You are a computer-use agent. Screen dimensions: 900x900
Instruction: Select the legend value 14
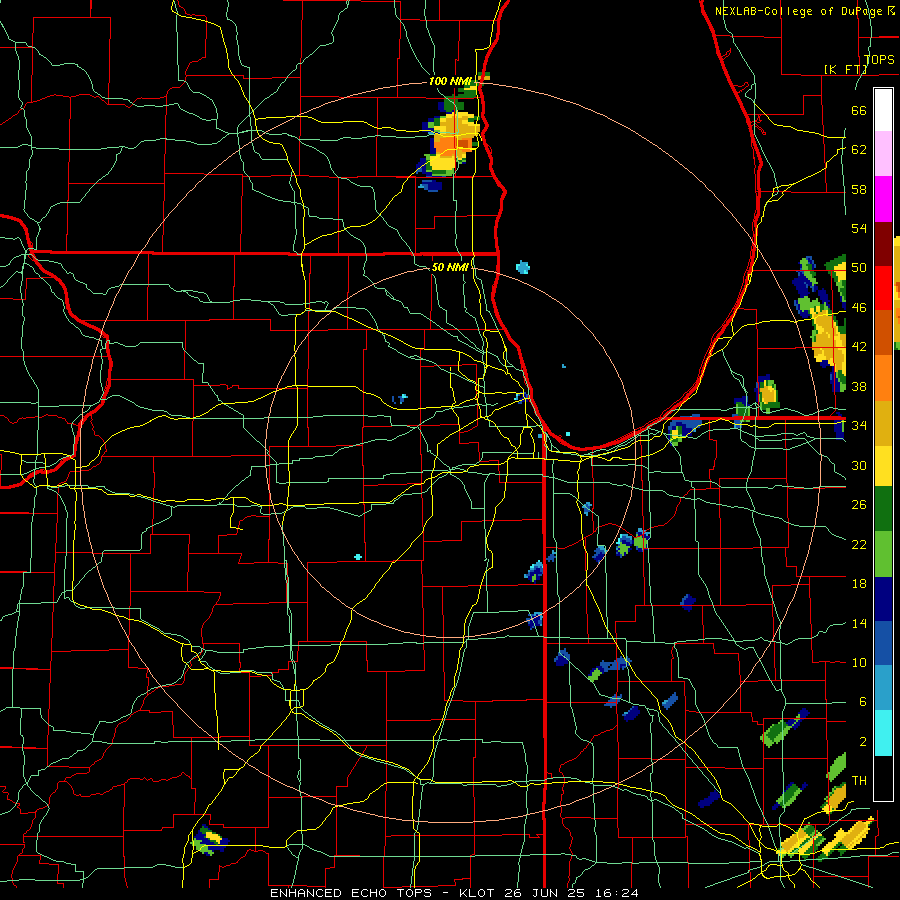coord(859,623)
